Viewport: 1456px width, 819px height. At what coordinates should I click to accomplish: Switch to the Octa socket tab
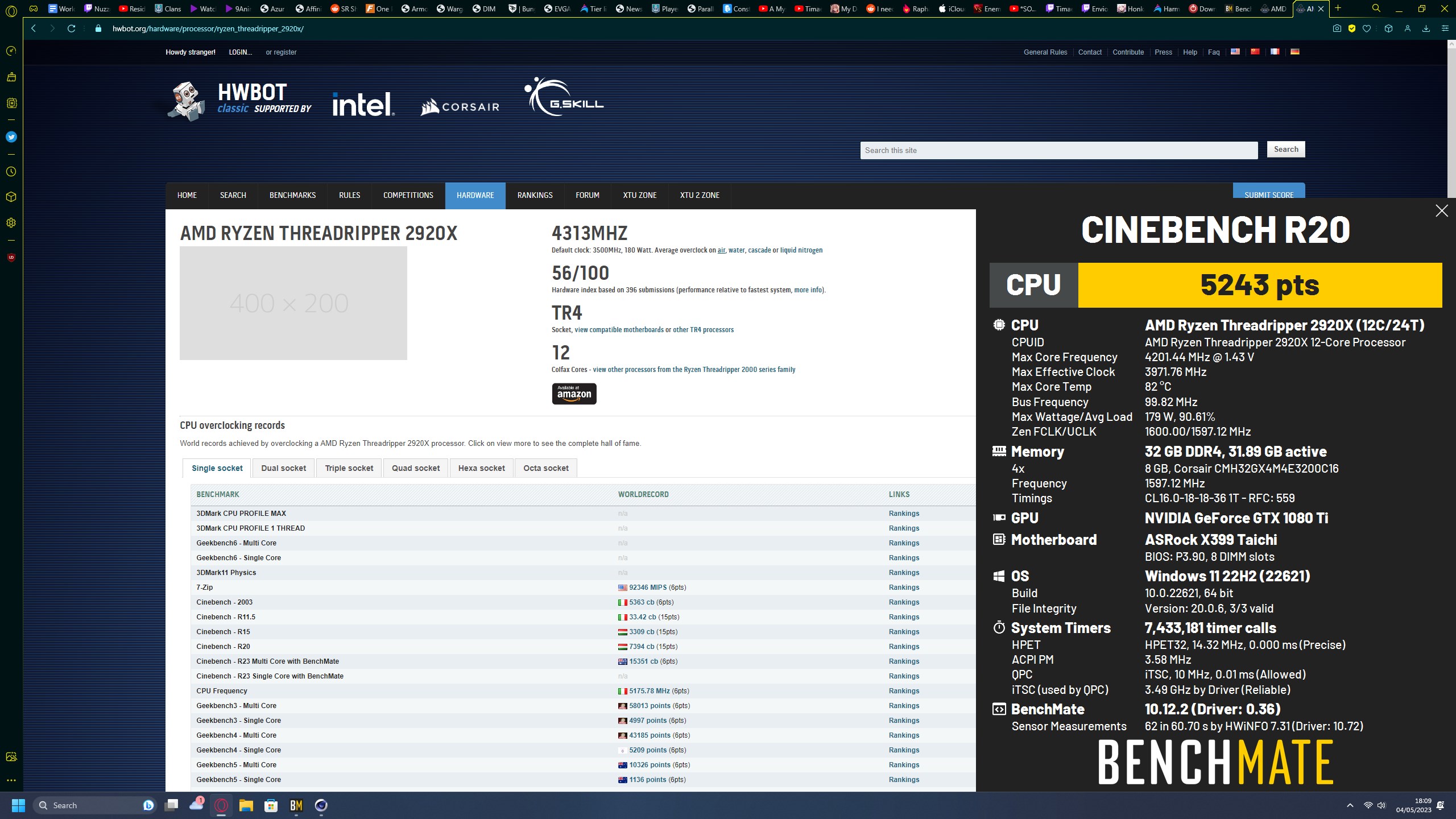pos(546,468)
